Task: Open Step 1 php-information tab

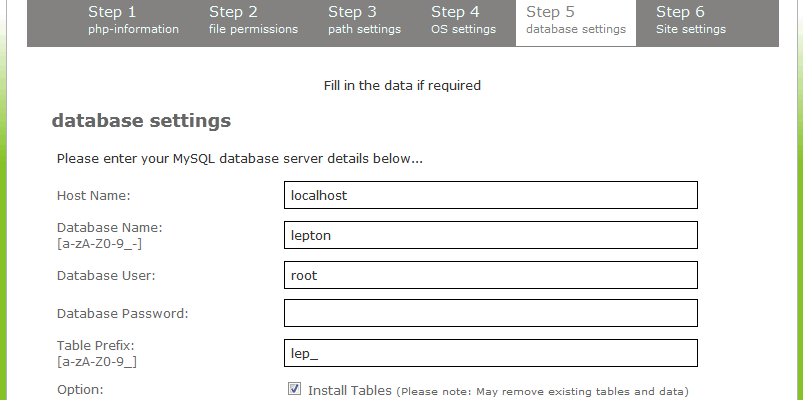Action: point(133,20)
